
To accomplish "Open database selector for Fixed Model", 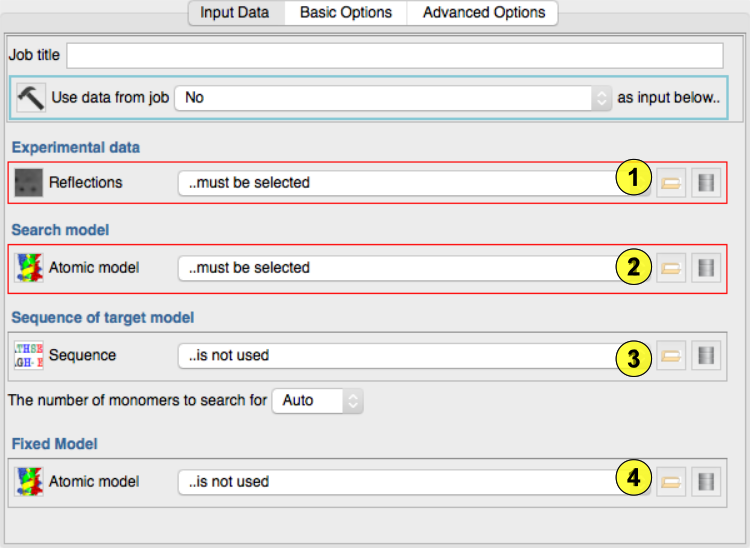I will pos(707,481).
